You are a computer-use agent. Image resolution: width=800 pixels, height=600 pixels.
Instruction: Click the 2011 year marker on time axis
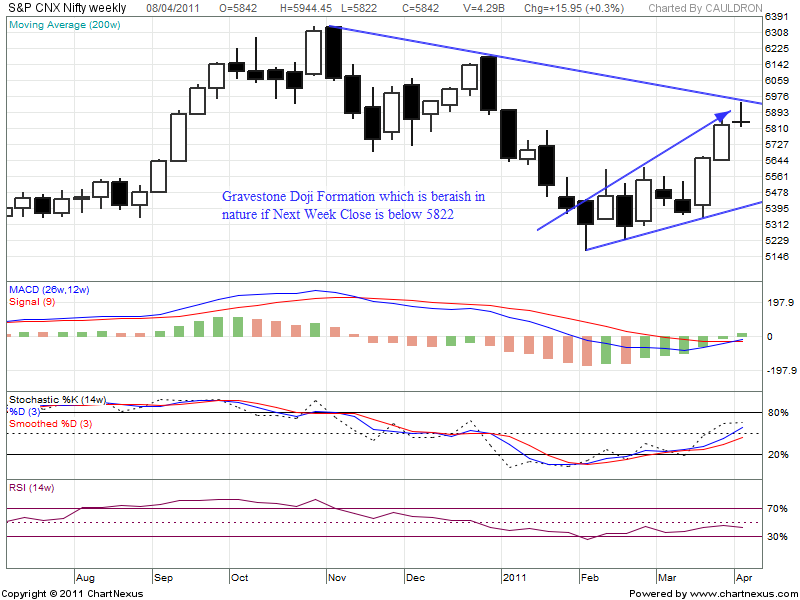point(514,577)
